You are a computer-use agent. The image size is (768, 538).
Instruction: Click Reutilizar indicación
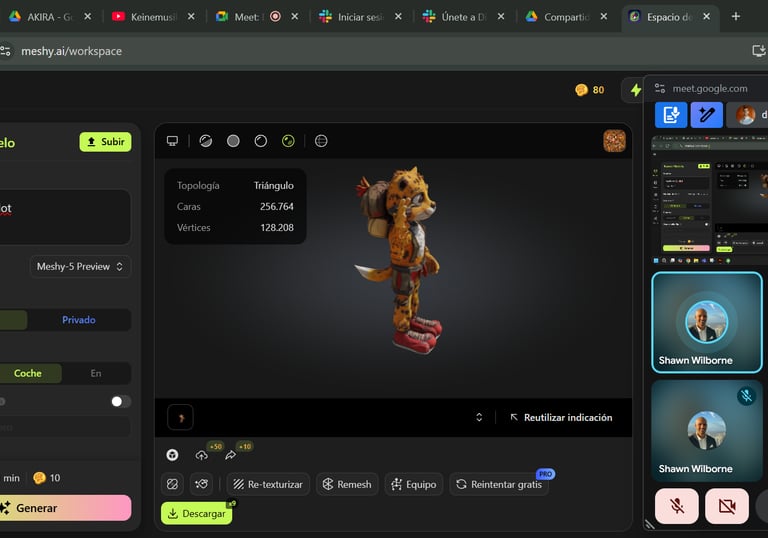[562, 417]
